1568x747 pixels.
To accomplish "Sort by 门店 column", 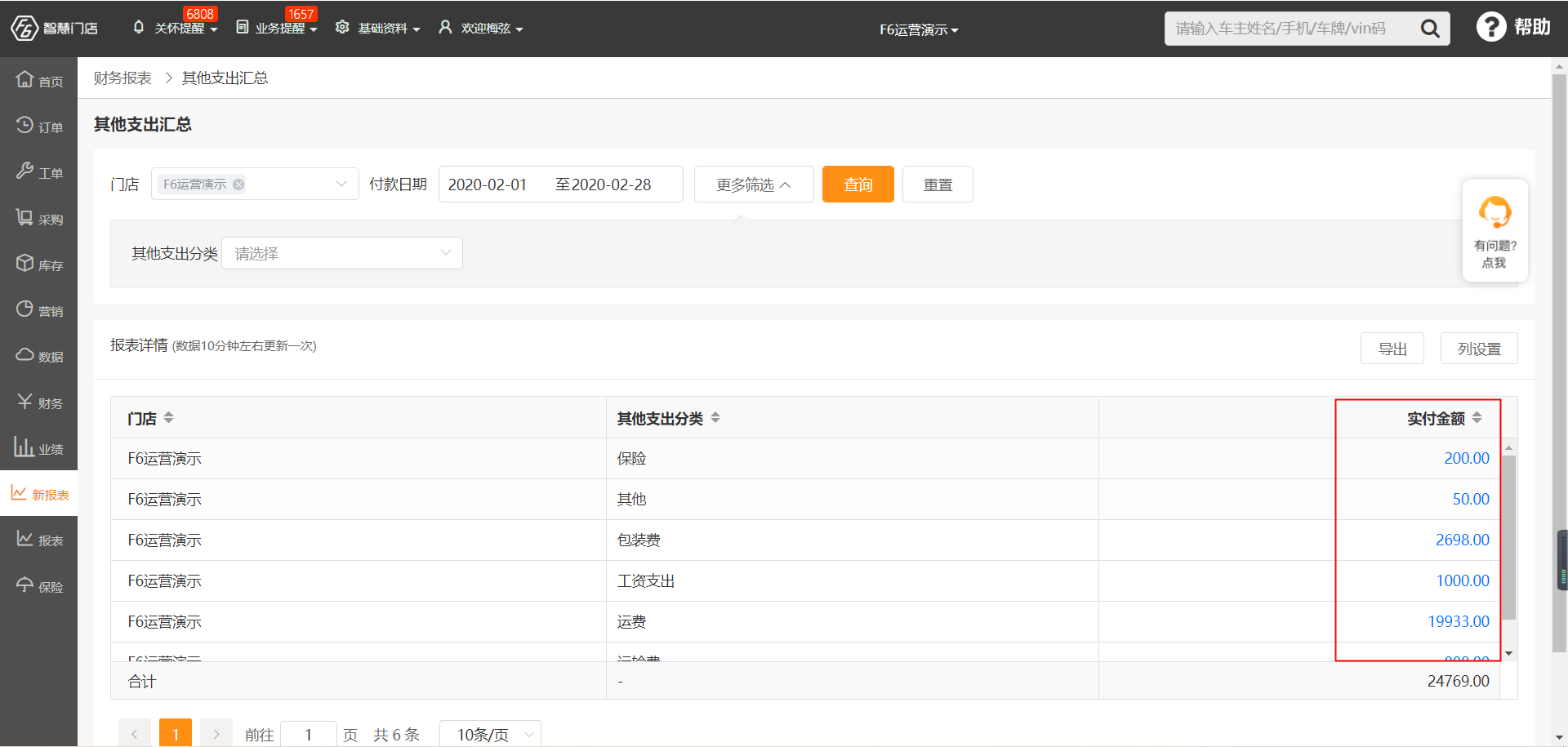I will (169, 418).
